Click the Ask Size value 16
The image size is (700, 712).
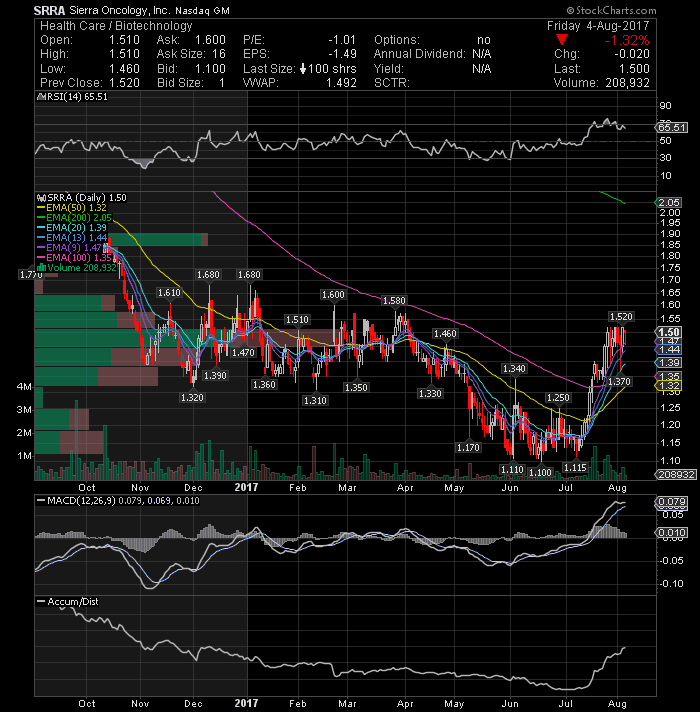pos(219,54)
